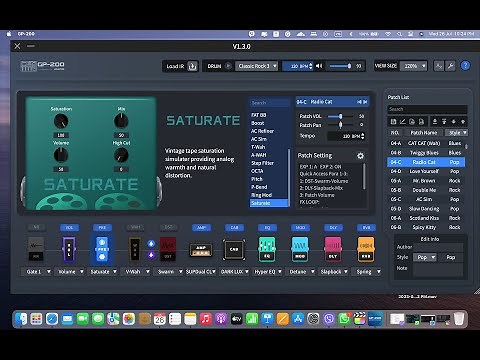
Task: Toggle the PRE module off
Action: pyautogui.click(x=102, y=228)
